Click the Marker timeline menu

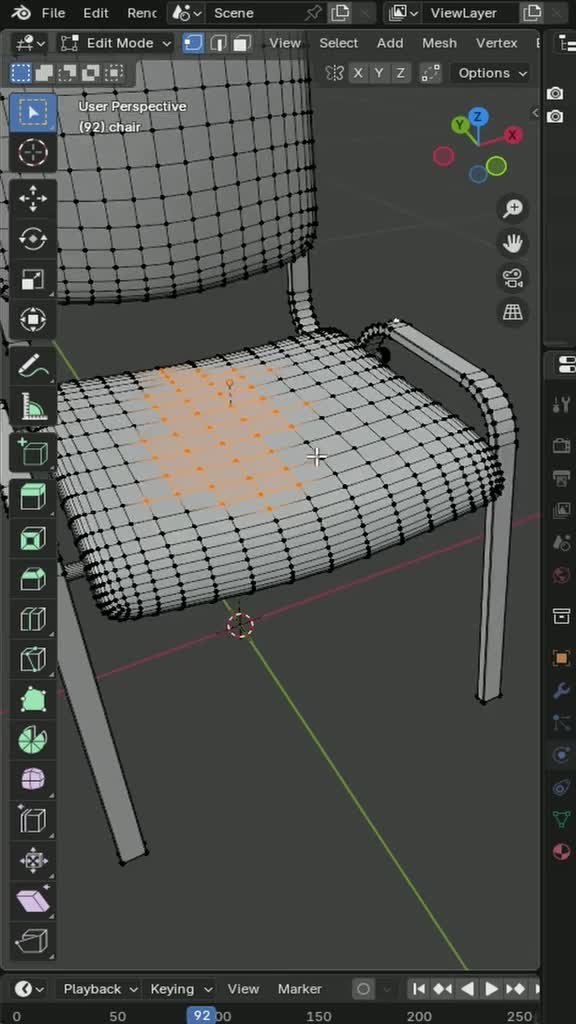point(300,989)
